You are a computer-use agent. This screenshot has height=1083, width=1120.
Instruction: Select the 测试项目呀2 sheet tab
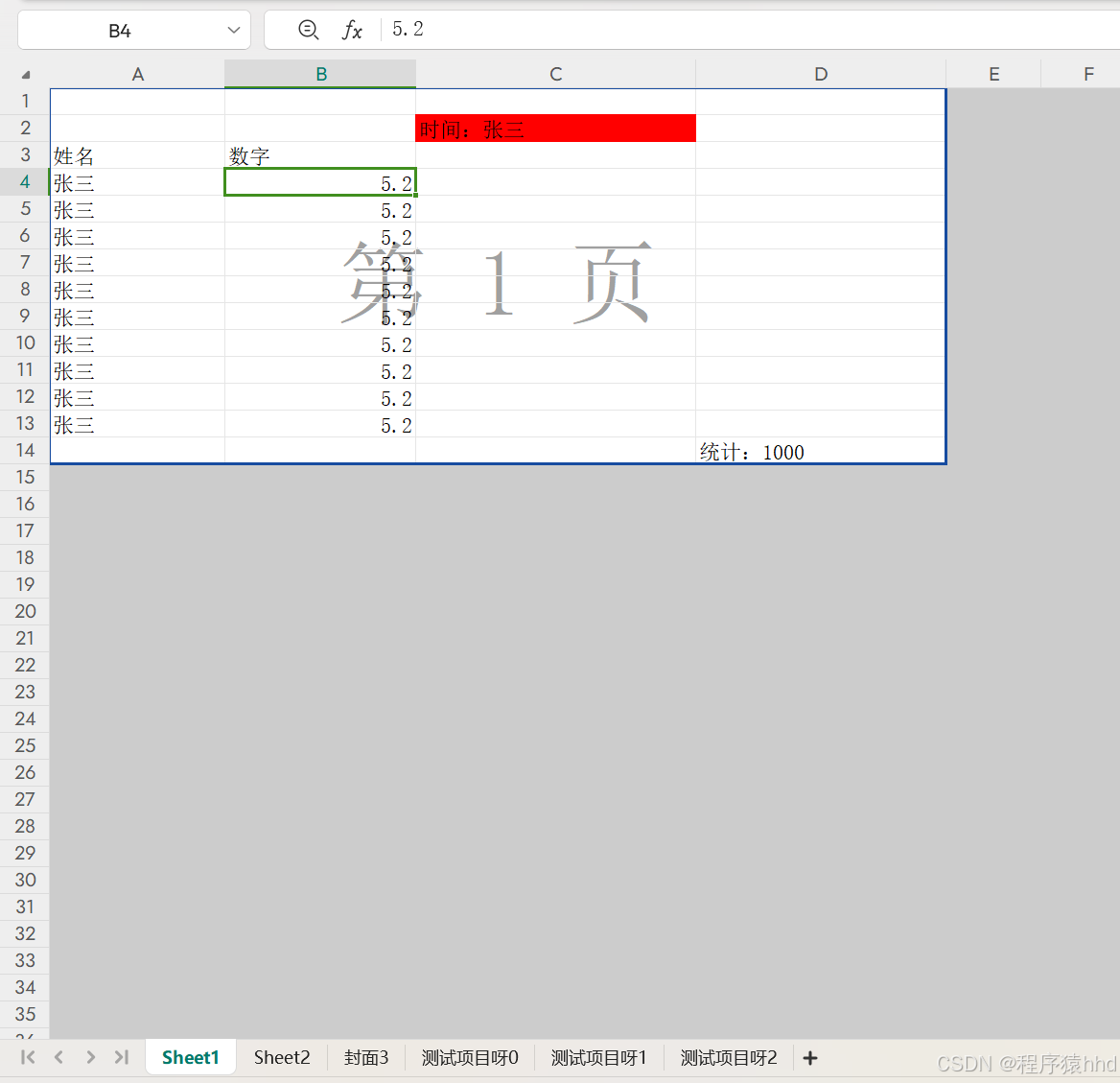coord(728,1057)
